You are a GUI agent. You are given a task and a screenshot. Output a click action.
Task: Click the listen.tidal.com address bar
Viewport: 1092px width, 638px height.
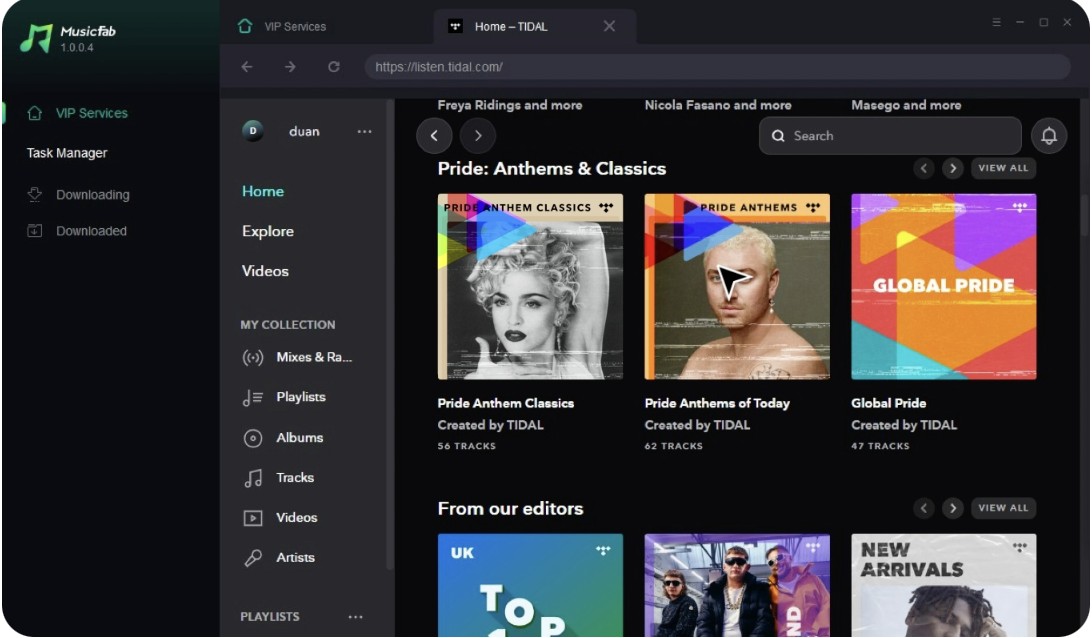pyautogui.click(x=717, y=67)
